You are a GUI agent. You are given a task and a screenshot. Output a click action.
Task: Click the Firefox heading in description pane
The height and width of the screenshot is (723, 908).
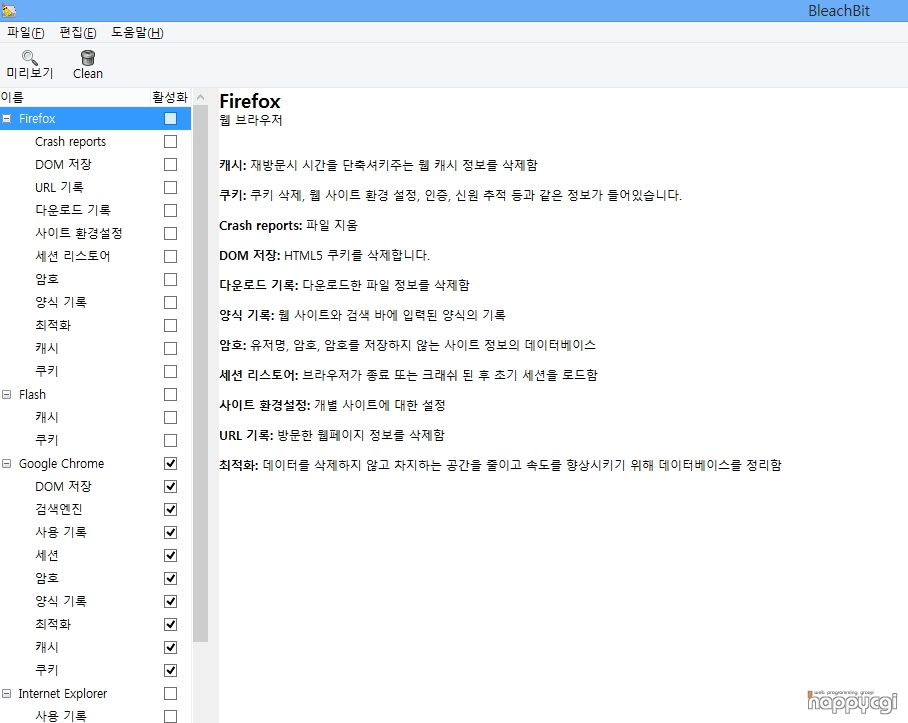(250, 101)
